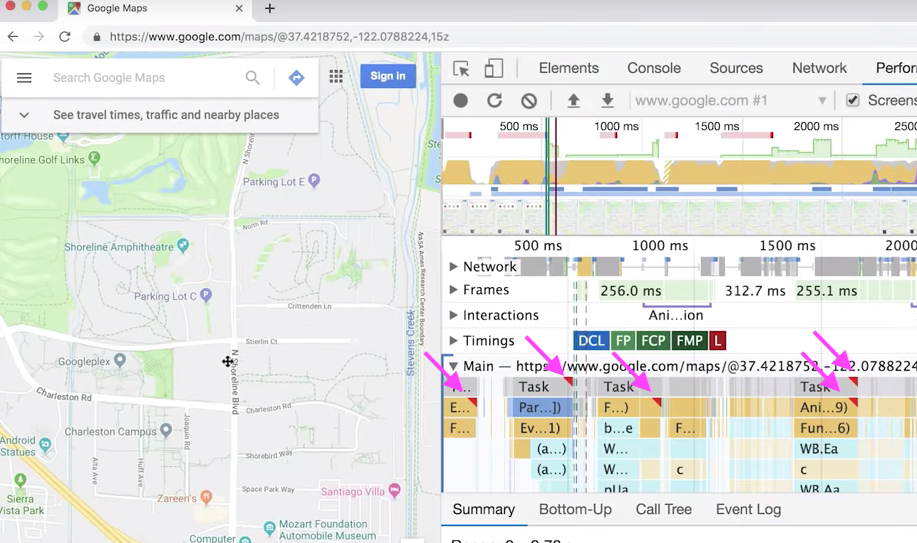The width and height of the screenshot is (917, 543).
Task: Expand the Frames track
Action: (453, 290)
